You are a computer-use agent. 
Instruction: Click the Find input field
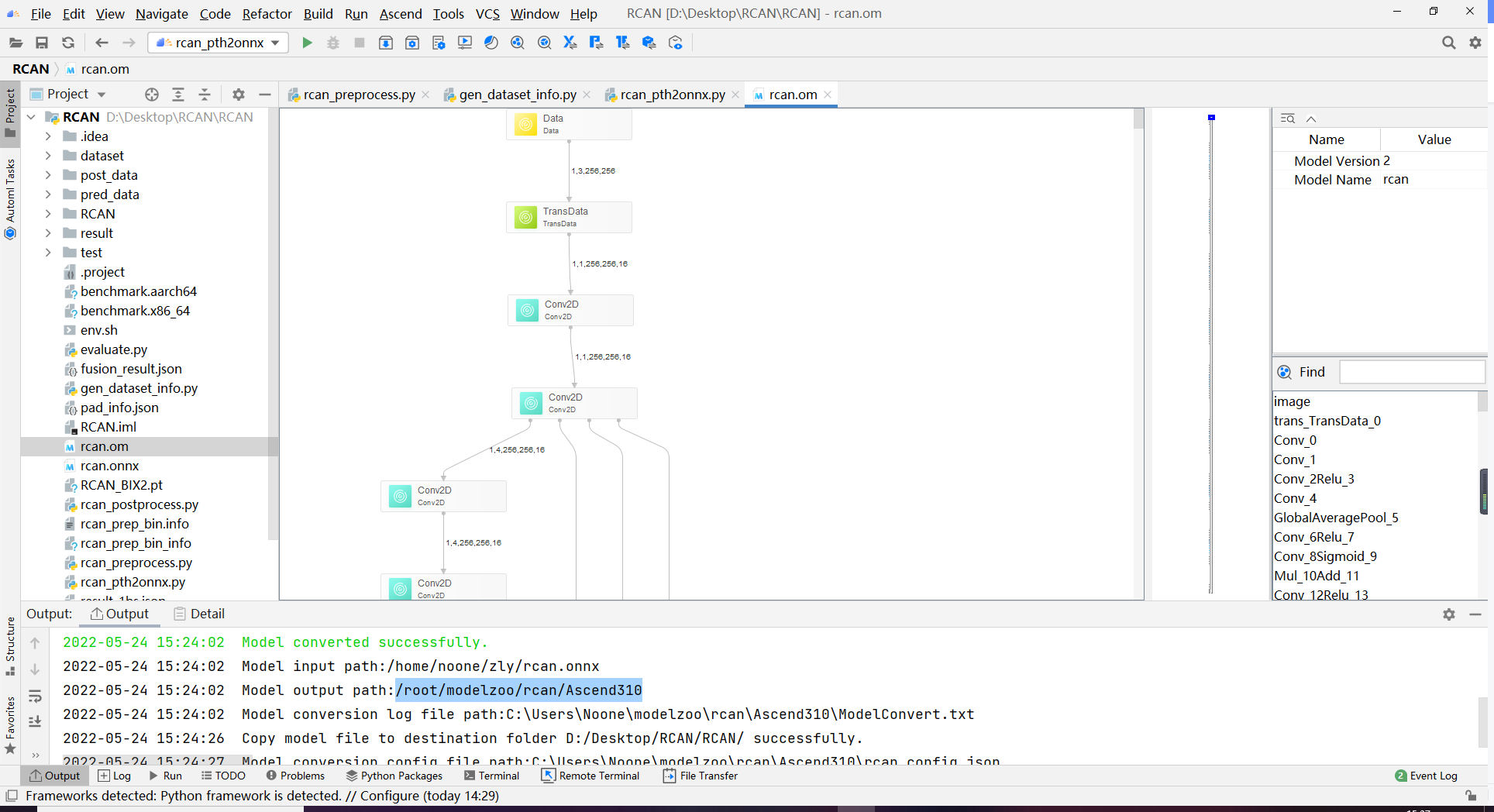(x=1412, y=372)
